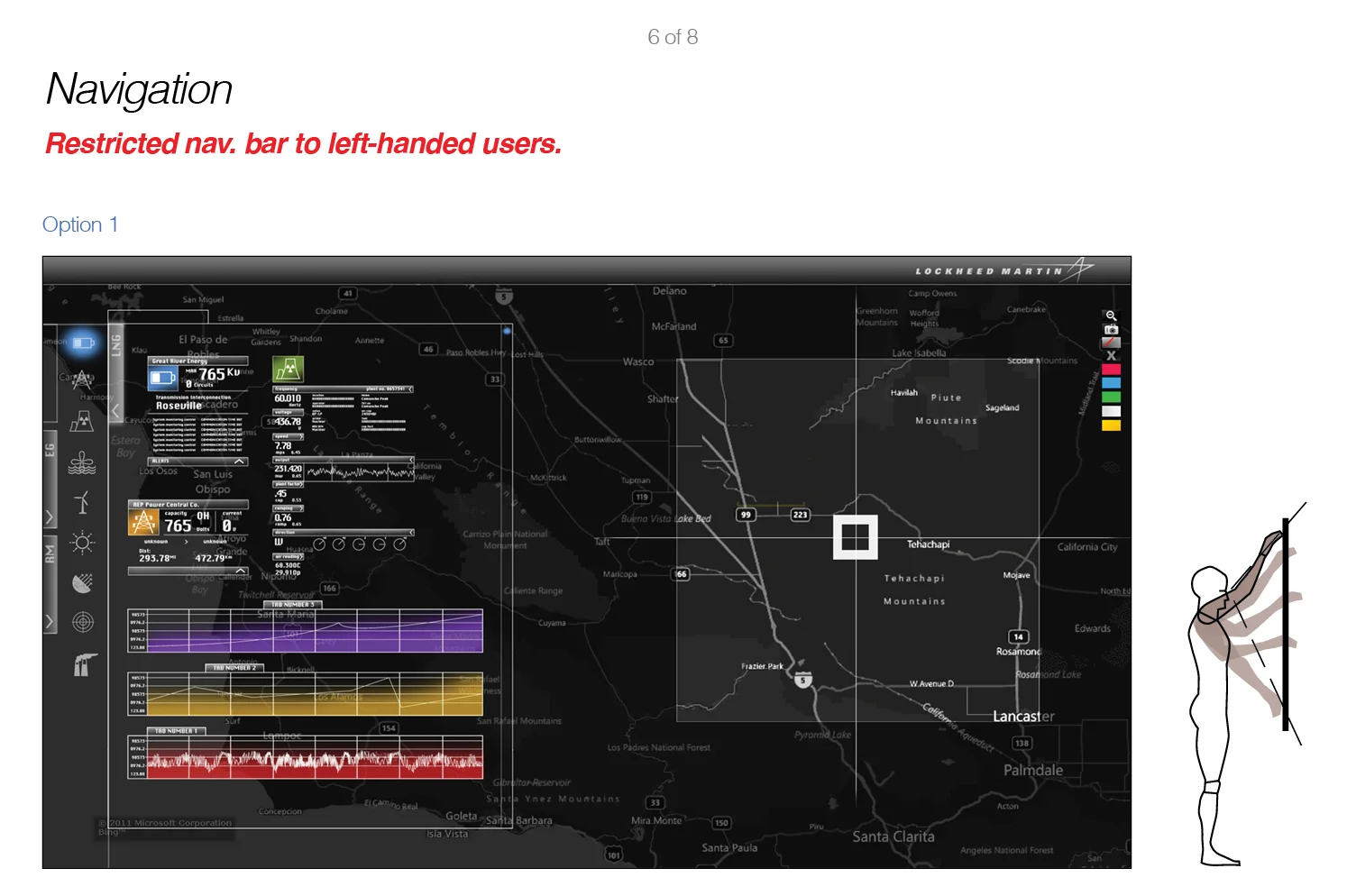The image size is (1347, 896).
Task: Collapse the frequency row chevron
Action: click(x=410, y=389)
